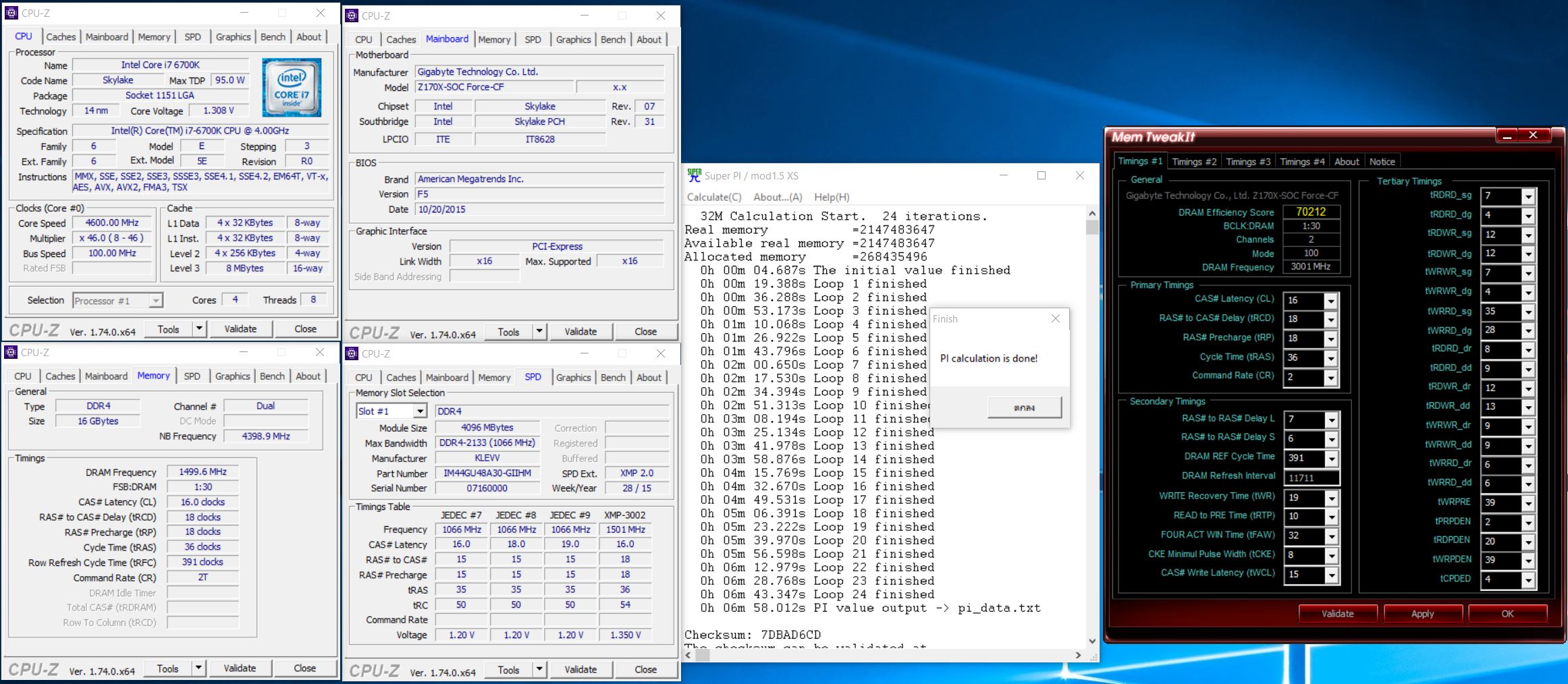Click the CPU-Z app icon in the CPU window title bar
This screenshot has height=684, width=1568.
tap(11, 13)
